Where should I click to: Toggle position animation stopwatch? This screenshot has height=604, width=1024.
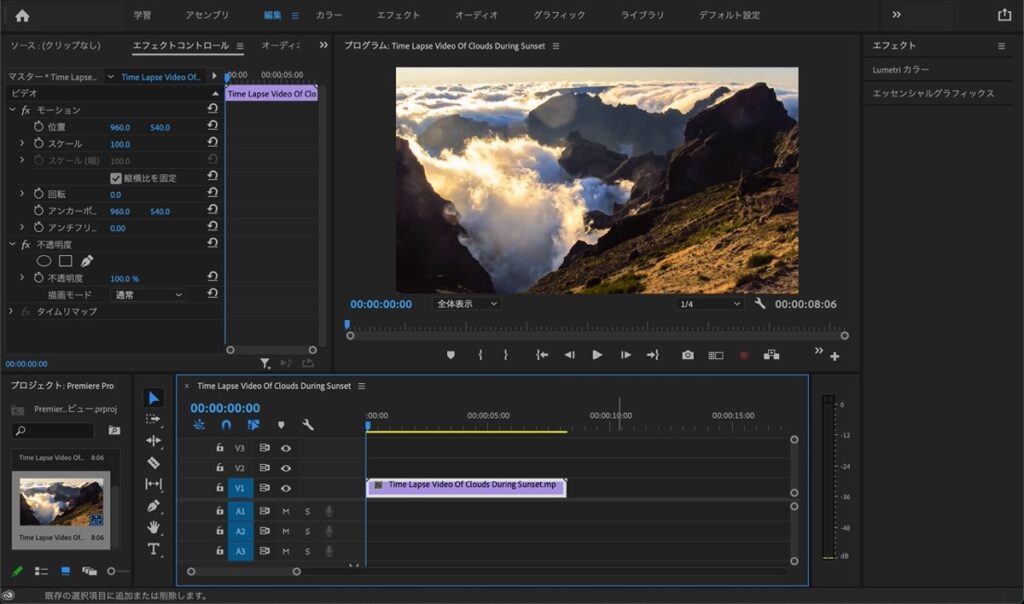tap(39, 127)
